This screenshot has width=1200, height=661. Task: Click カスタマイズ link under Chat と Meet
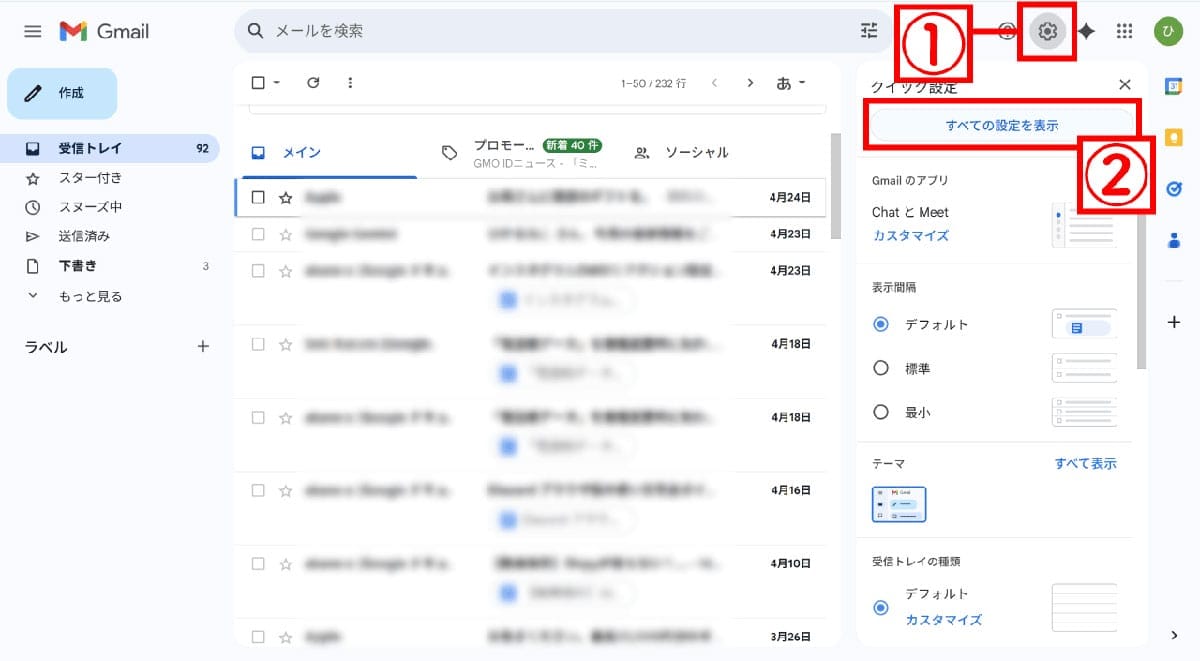pyautogui.click(x=910, y=236)
